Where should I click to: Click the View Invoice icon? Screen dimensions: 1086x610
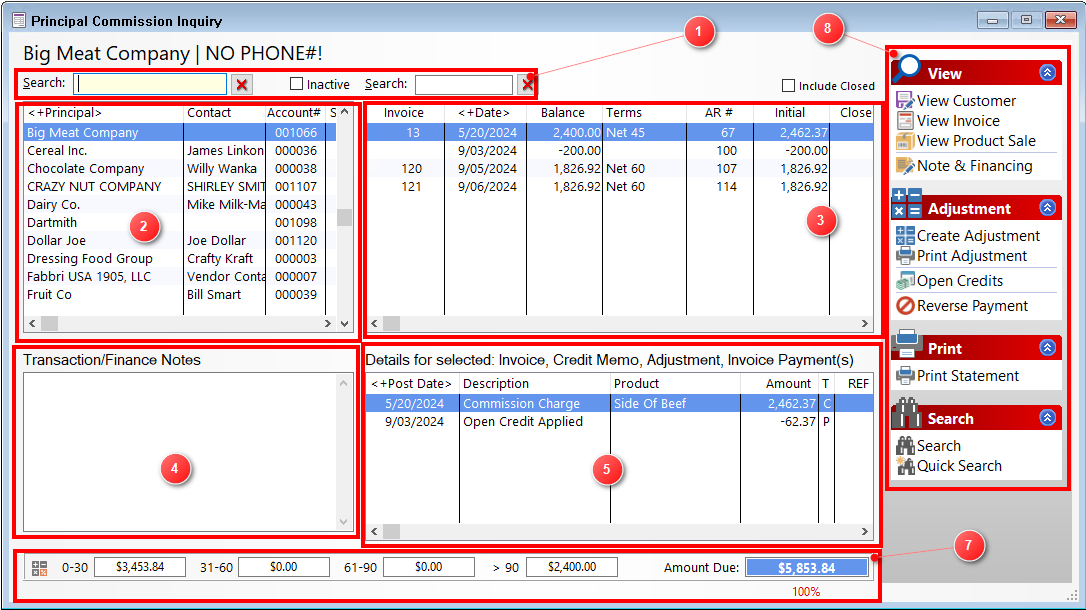[x=905, y=121]
